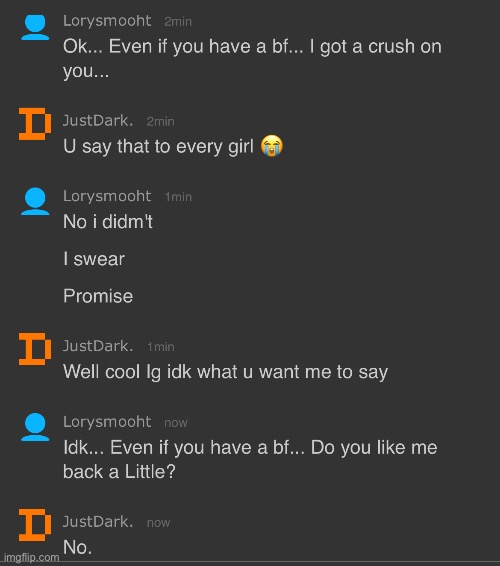The height and width of the screenshot is (566, 500).
Task: Select JustDark's avatar on 'Well cool Ig' message
Action: click(x=35, y=349)
